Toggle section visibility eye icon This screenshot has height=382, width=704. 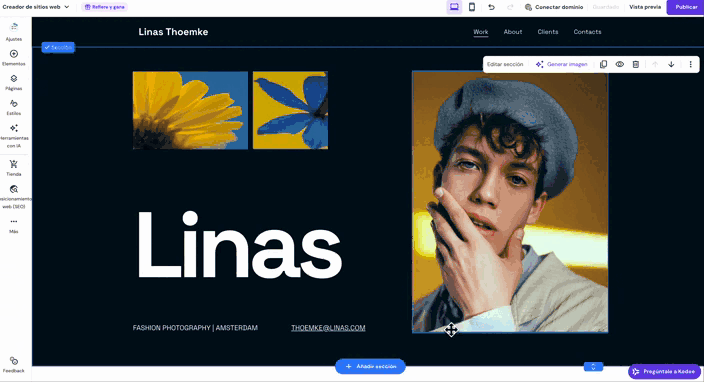coord(620,64)
